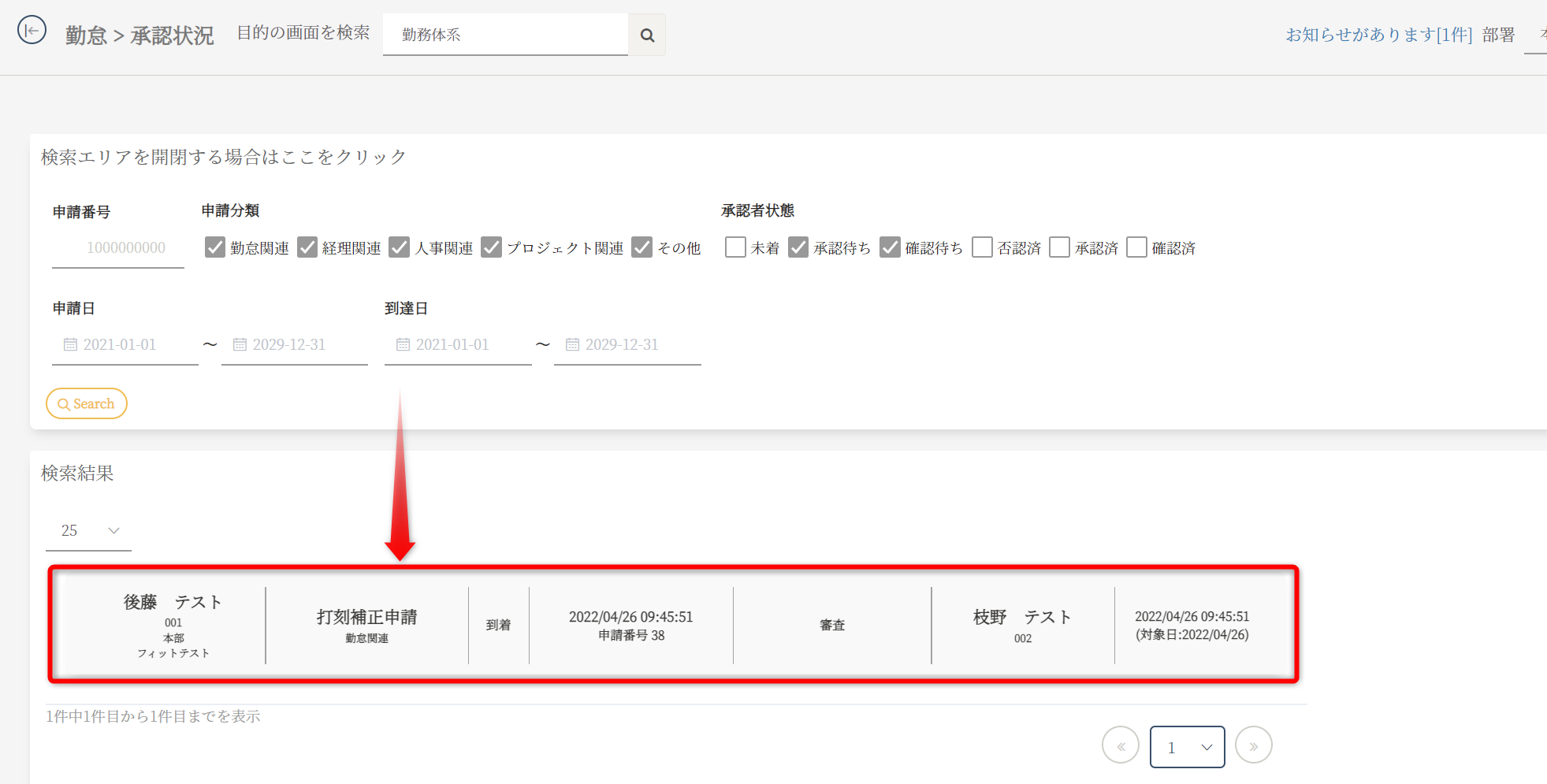
Task: Open the page number dropdown
Action: (1187, 747)
